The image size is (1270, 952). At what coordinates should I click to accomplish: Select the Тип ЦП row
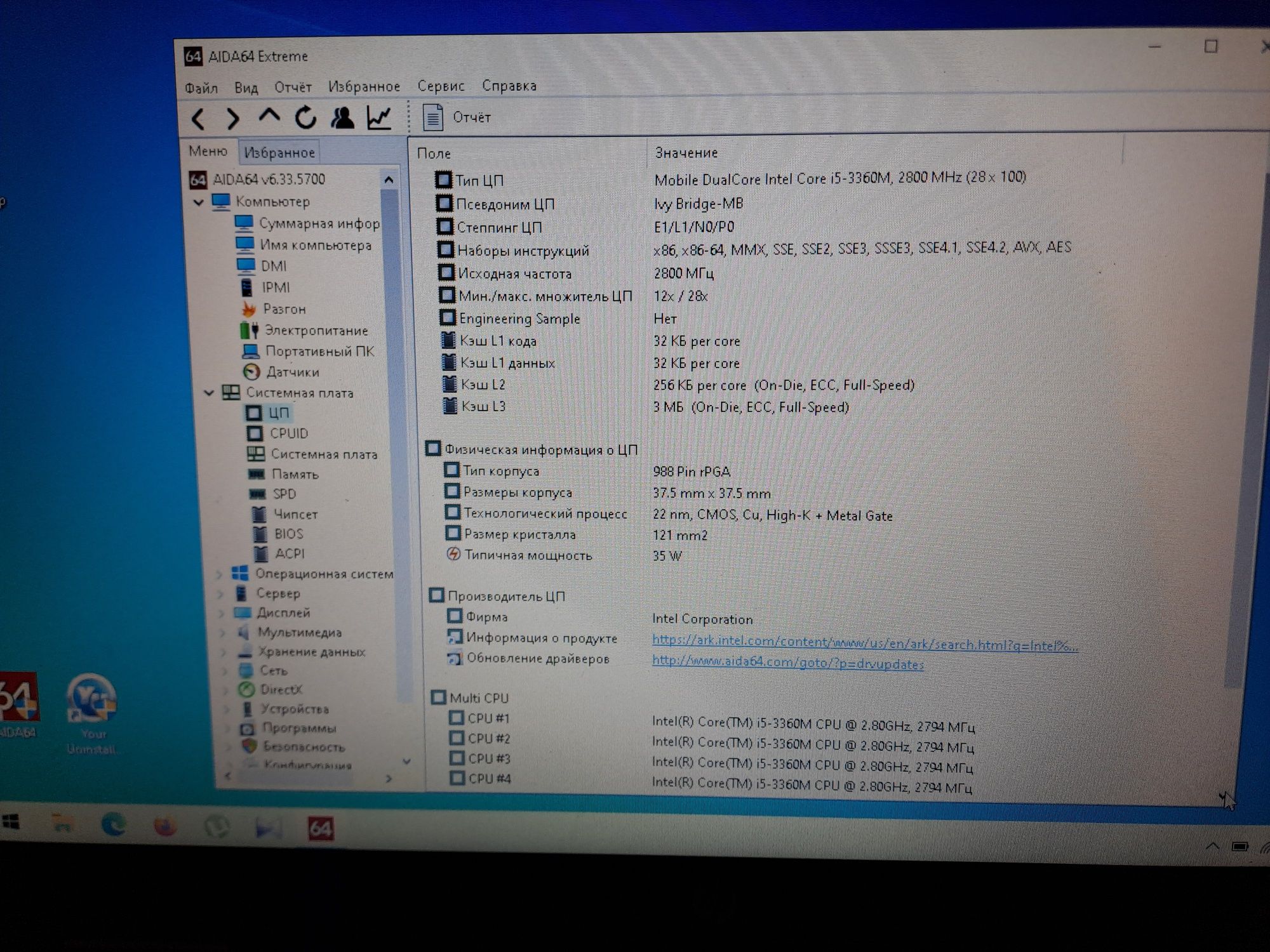(730, 180)
